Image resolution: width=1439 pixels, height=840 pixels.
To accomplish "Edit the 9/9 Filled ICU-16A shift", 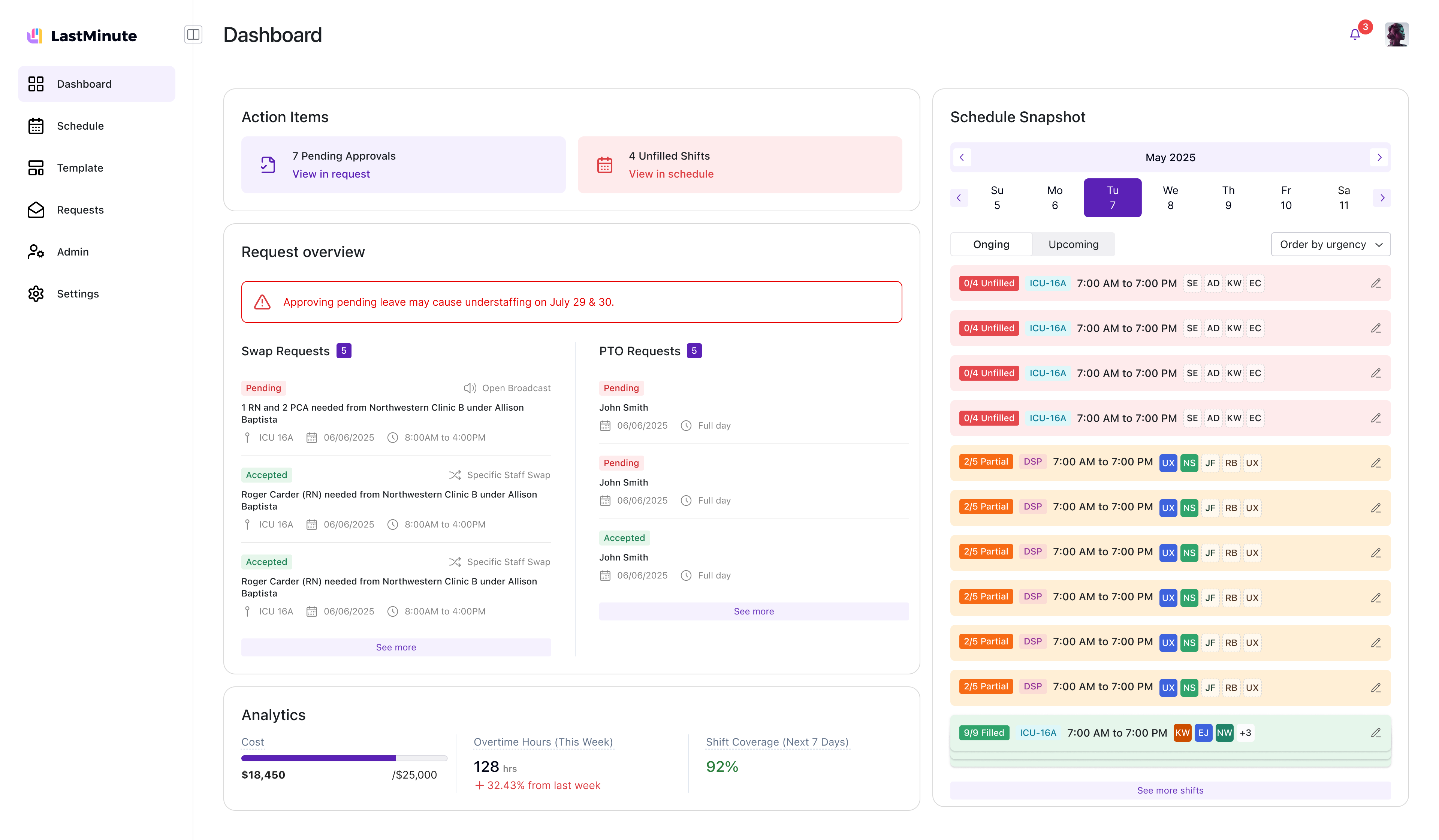I will (1376, 732).
